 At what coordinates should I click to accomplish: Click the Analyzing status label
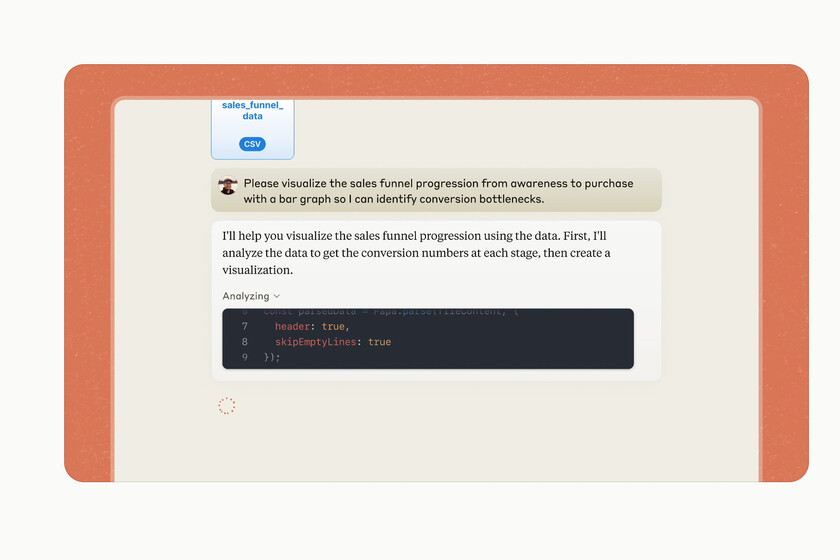(x=246, y=296)
